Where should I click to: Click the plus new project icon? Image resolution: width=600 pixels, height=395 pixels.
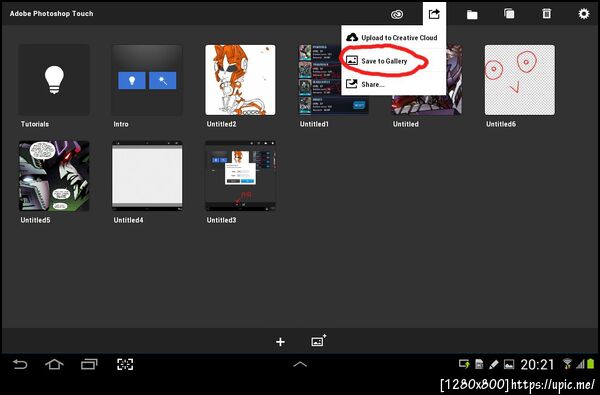coord(280,342)
